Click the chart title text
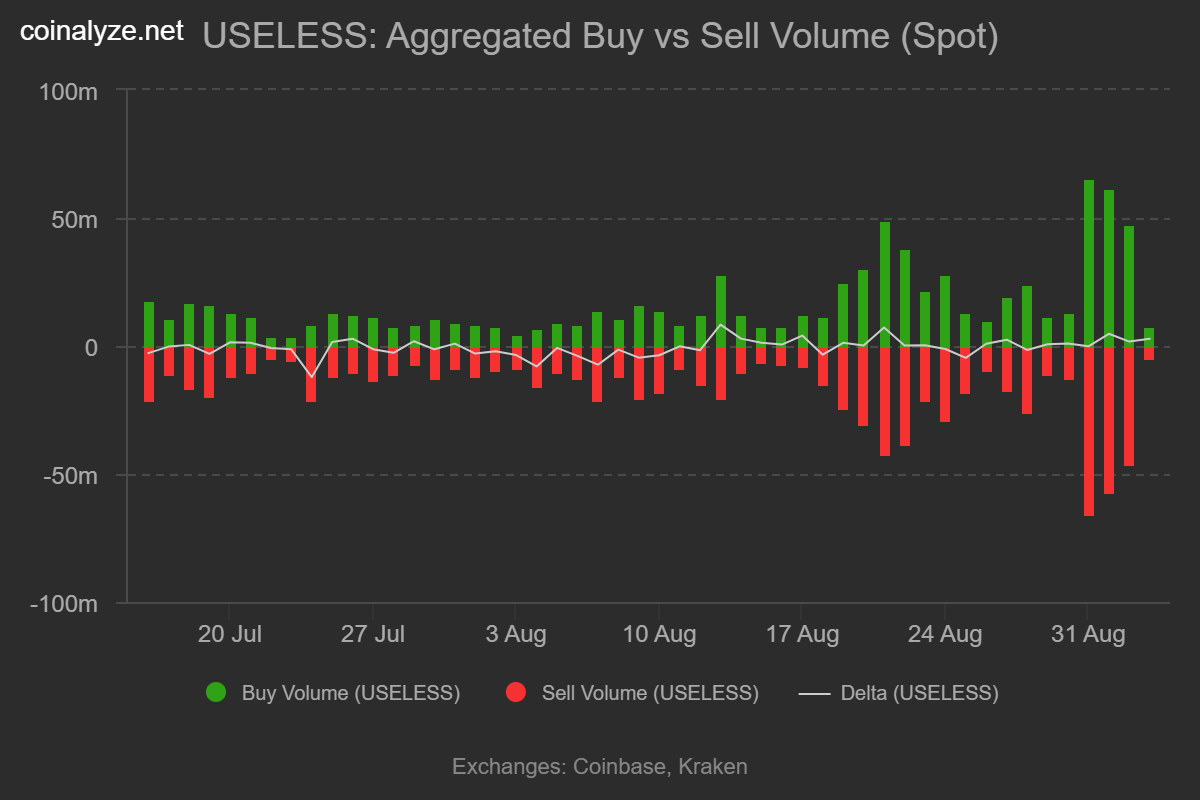Viewport: 1200px width, 800px height. 600,36
